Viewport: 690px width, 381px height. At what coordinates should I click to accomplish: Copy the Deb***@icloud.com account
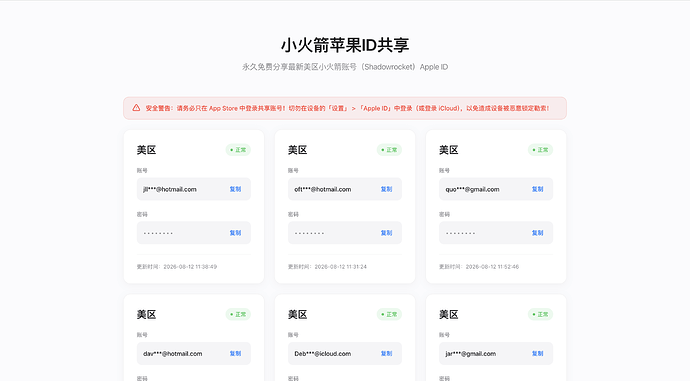click(386, 353)
